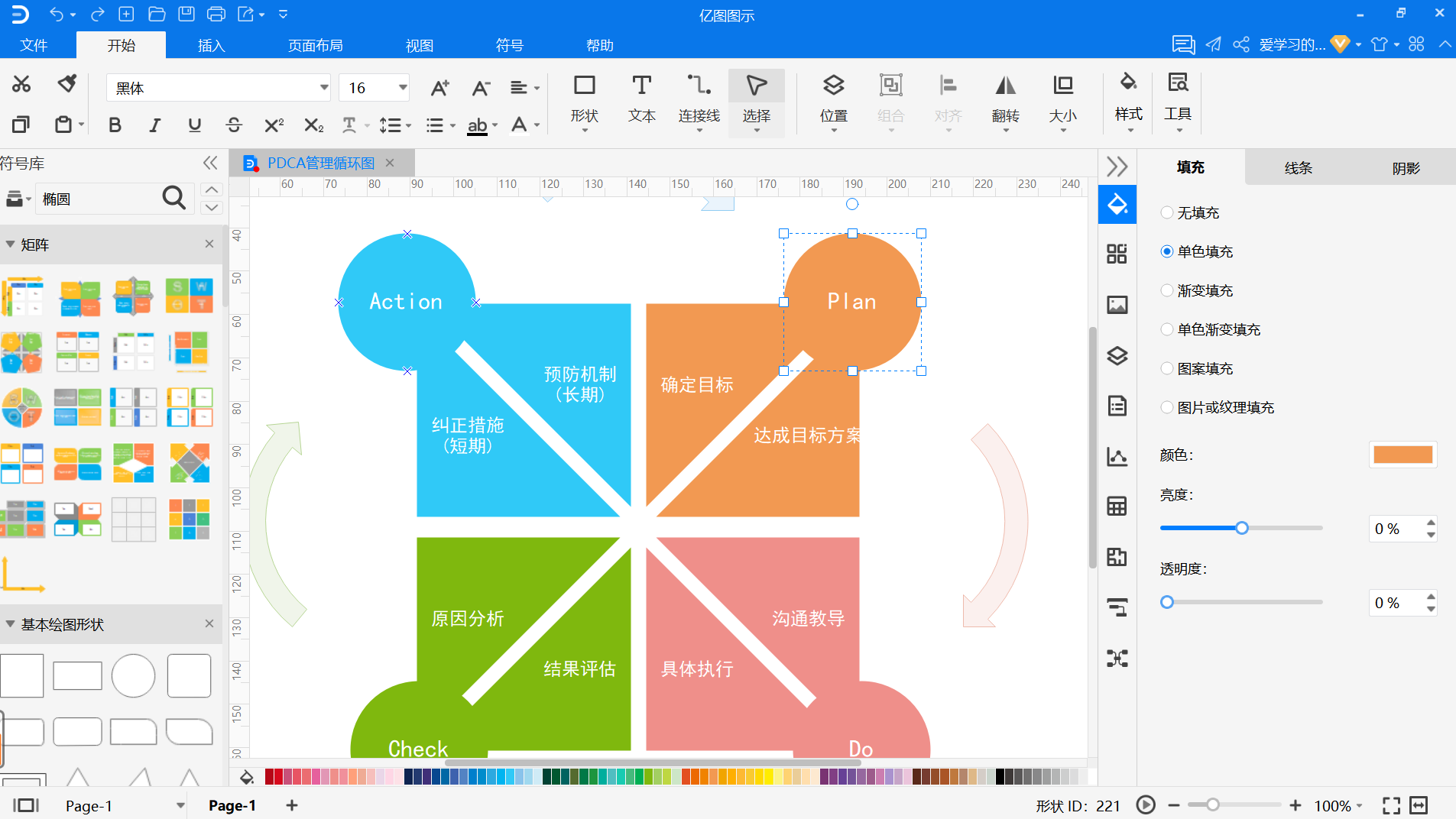Screen dimensions: 1456x819
Task: Select Single Color Gradient (单色渐变填充) option
Action: click(1211, 329)
